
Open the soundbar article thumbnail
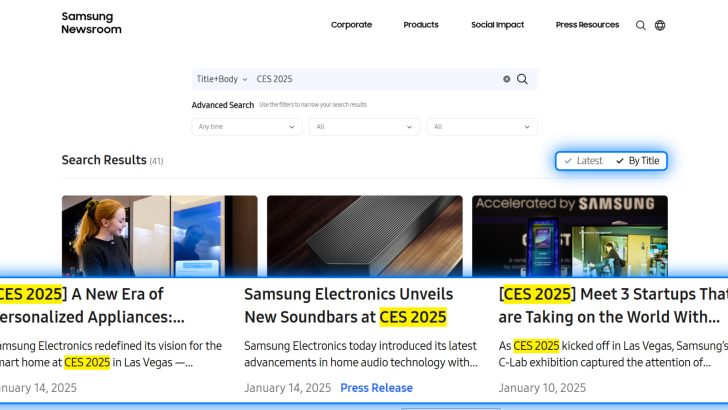(x=365, y=236)
